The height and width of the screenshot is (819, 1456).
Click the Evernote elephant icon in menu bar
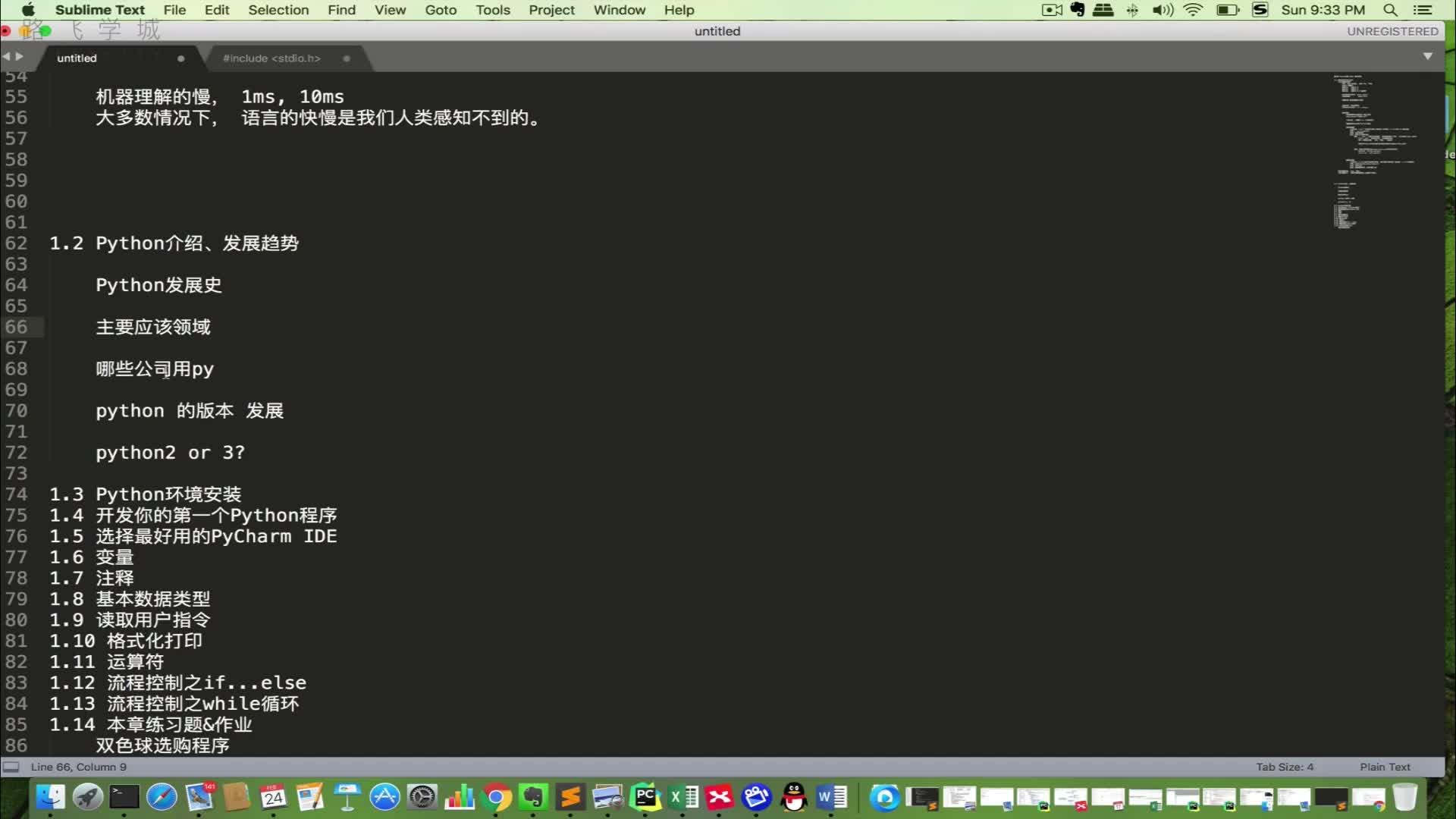(x=1076, y=10)
